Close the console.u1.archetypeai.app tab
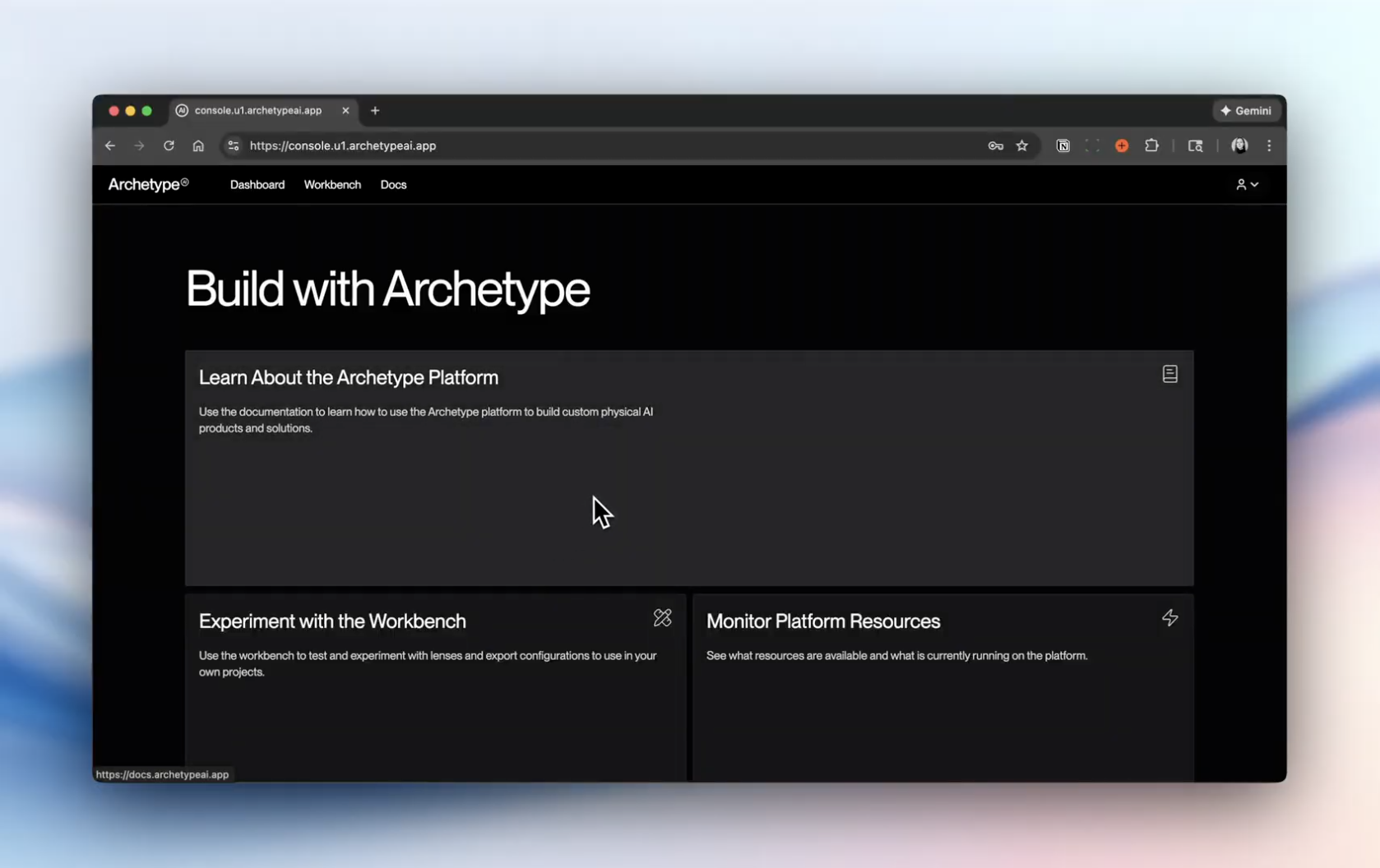Image resolution: width=1380 pixels, height=868 pixels. (x=345, y=110)
